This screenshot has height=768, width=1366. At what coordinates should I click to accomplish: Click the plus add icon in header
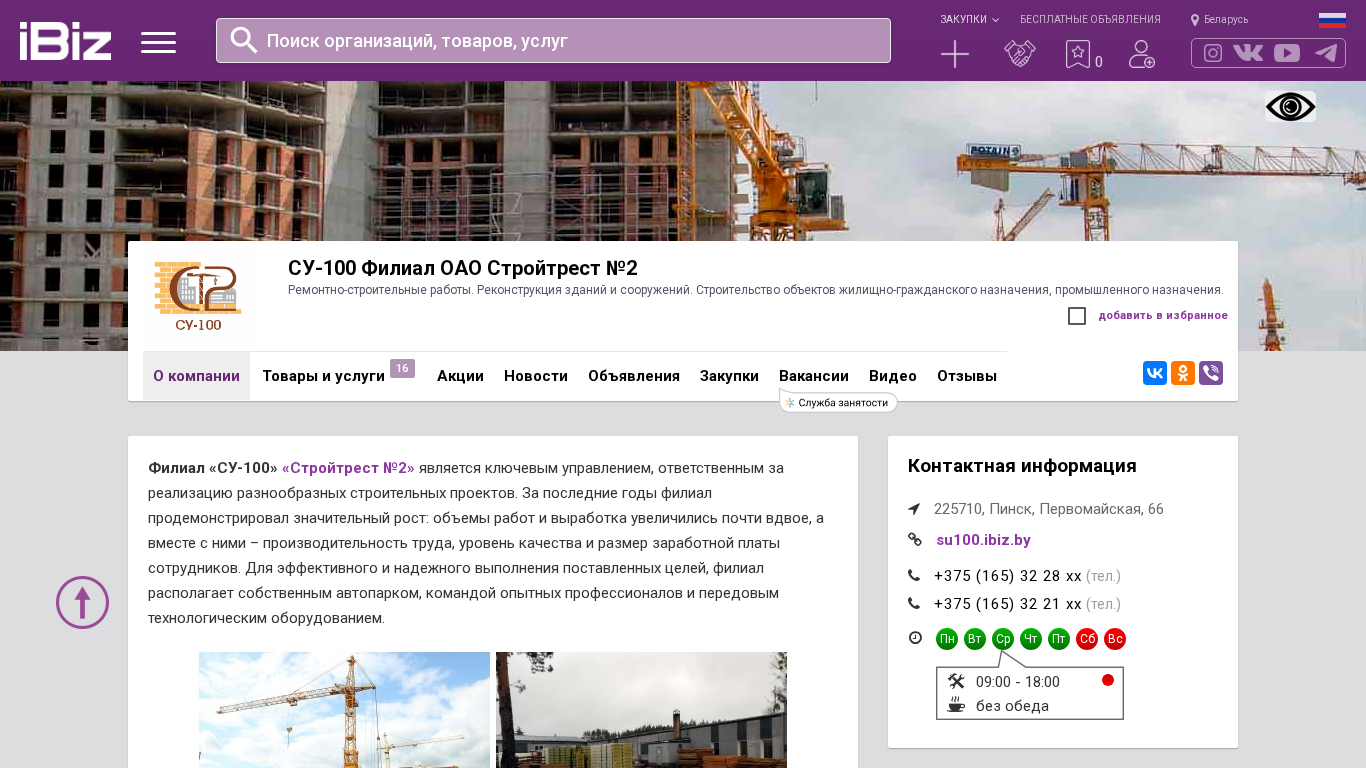tap(955, 54)
